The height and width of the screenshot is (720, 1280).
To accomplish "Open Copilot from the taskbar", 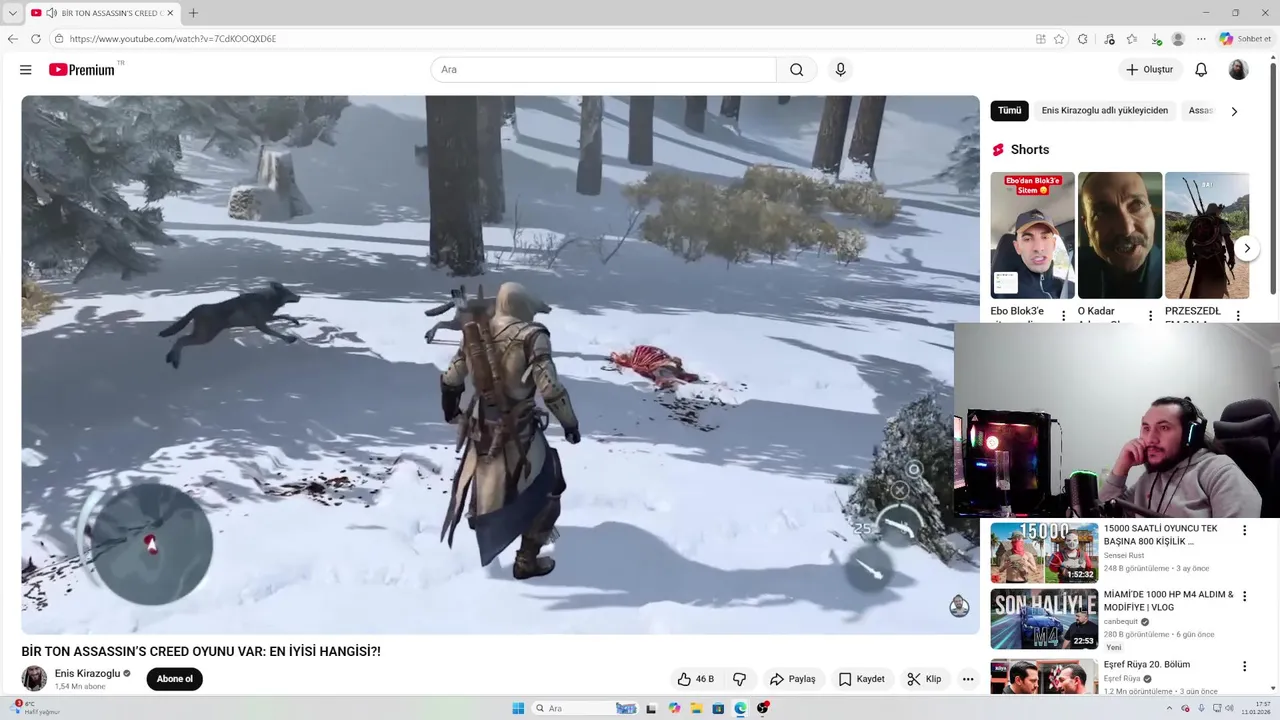I will pos(674,708).
